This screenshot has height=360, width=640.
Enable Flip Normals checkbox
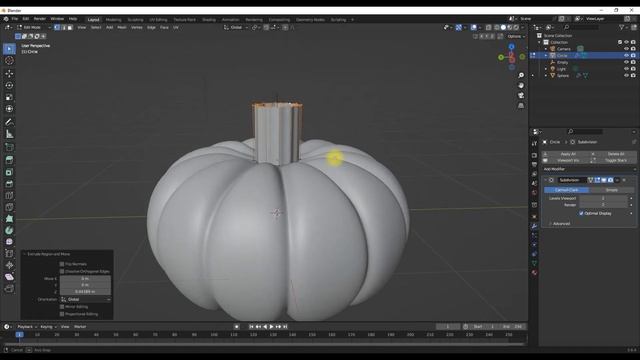[x=62, y=264]
